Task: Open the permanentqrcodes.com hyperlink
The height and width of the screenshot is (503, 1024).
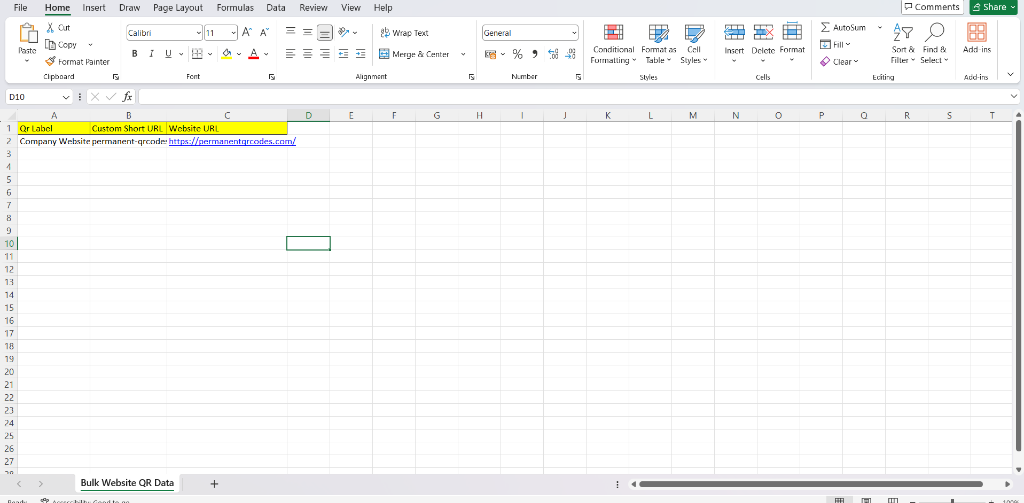Action: [x=232, y=141]
